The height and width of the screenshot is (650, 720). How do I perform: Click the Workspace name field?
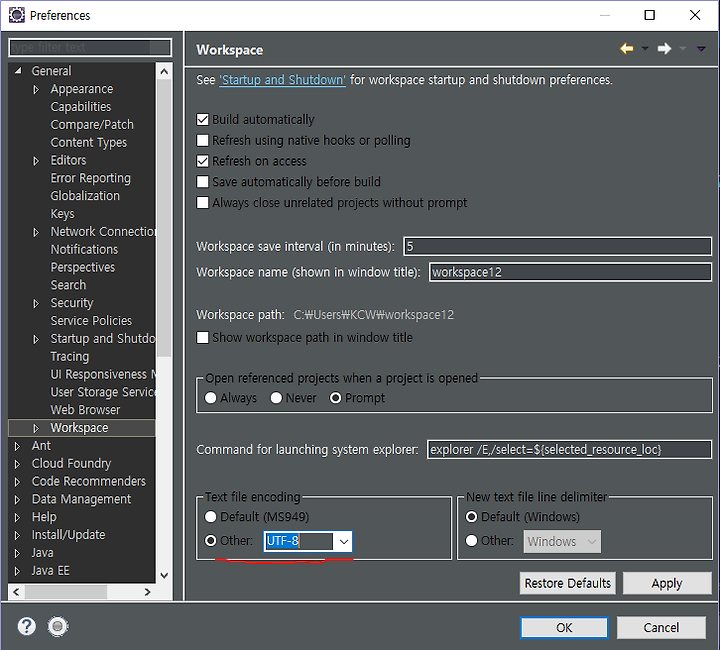570,272
